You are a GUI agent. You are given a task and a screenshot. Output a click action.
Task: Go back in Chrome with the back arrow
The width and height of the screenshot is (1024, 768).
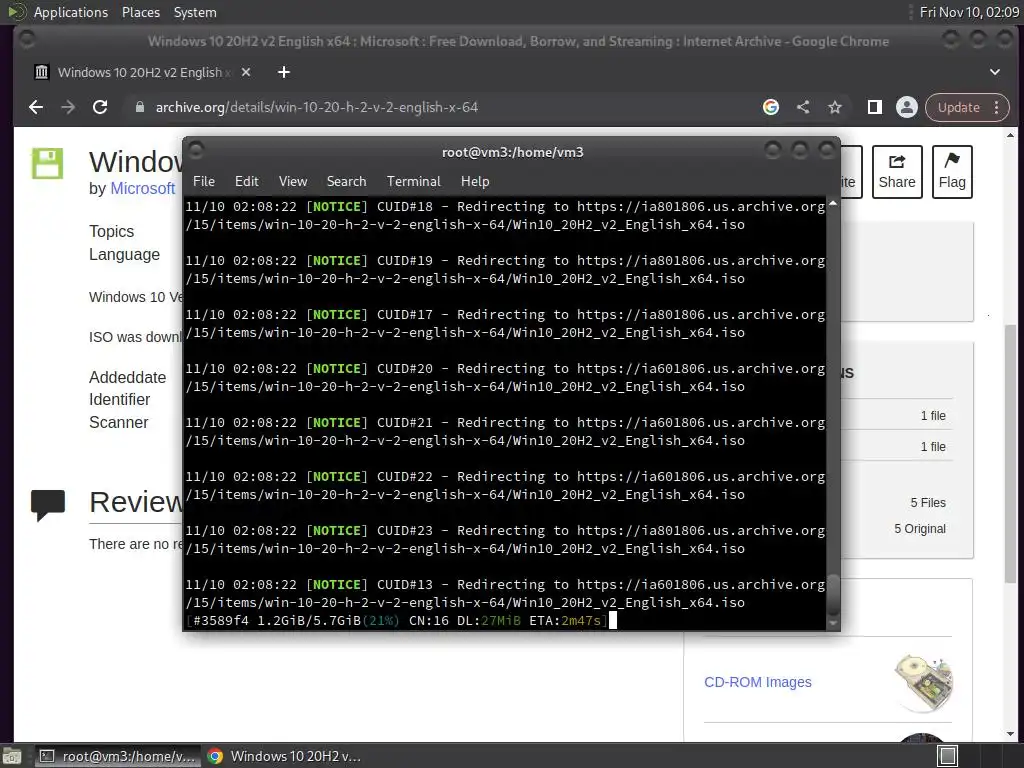pos(36,107)
